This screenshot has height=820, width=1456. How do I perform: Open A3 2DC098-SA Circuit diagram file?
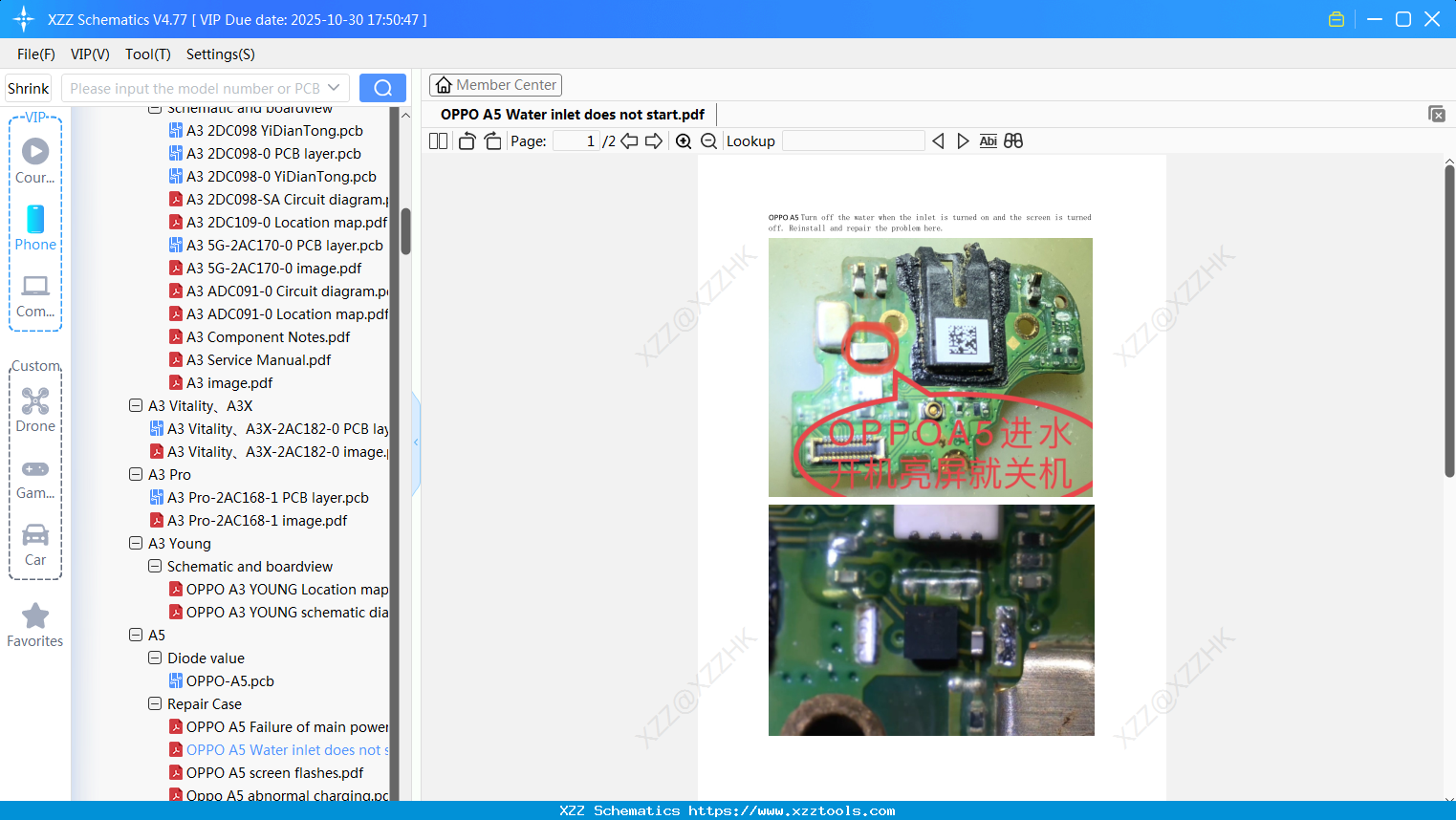pyautogui.click(x=278, y=199)
